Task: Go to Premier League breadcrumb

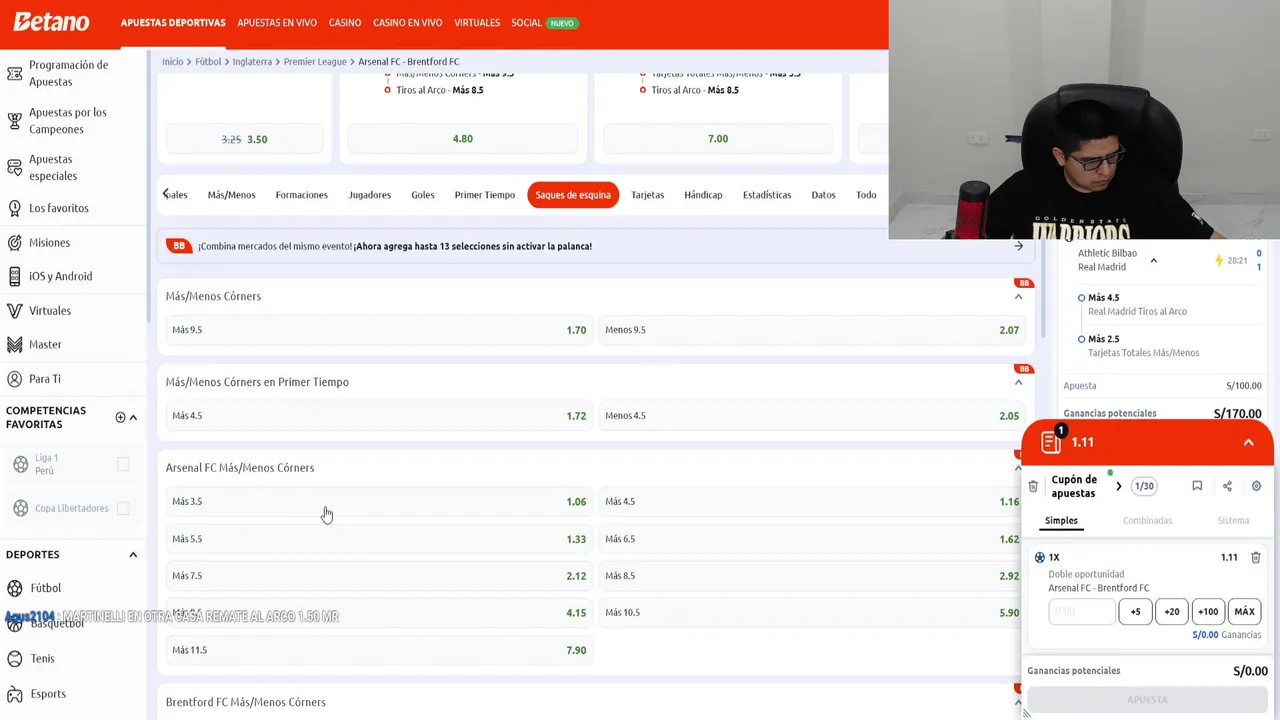Action: pyautogui.click(x=315, y=62)
